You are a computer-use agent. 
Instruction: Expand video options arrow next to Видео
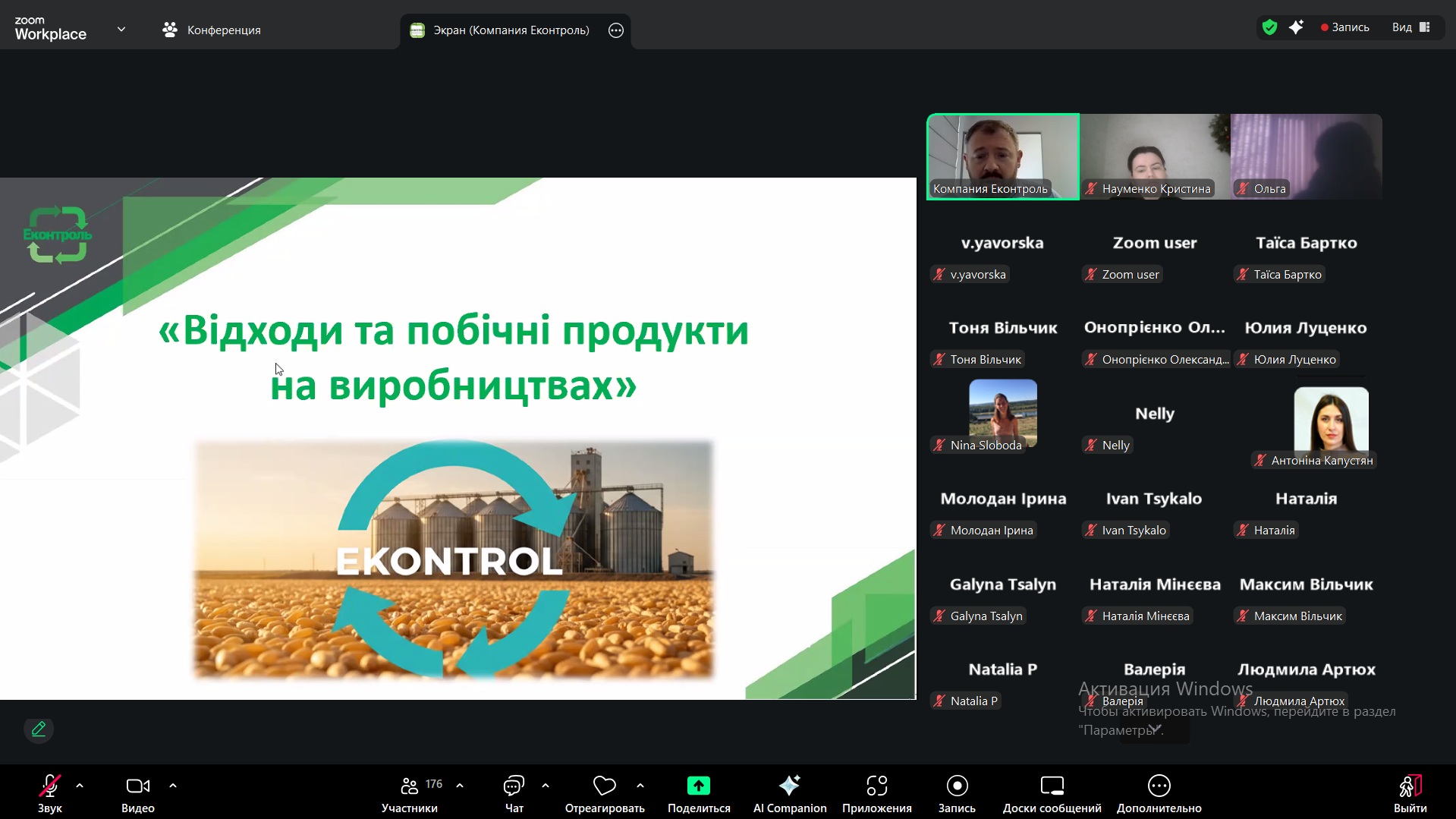click(x=173, y=786)
